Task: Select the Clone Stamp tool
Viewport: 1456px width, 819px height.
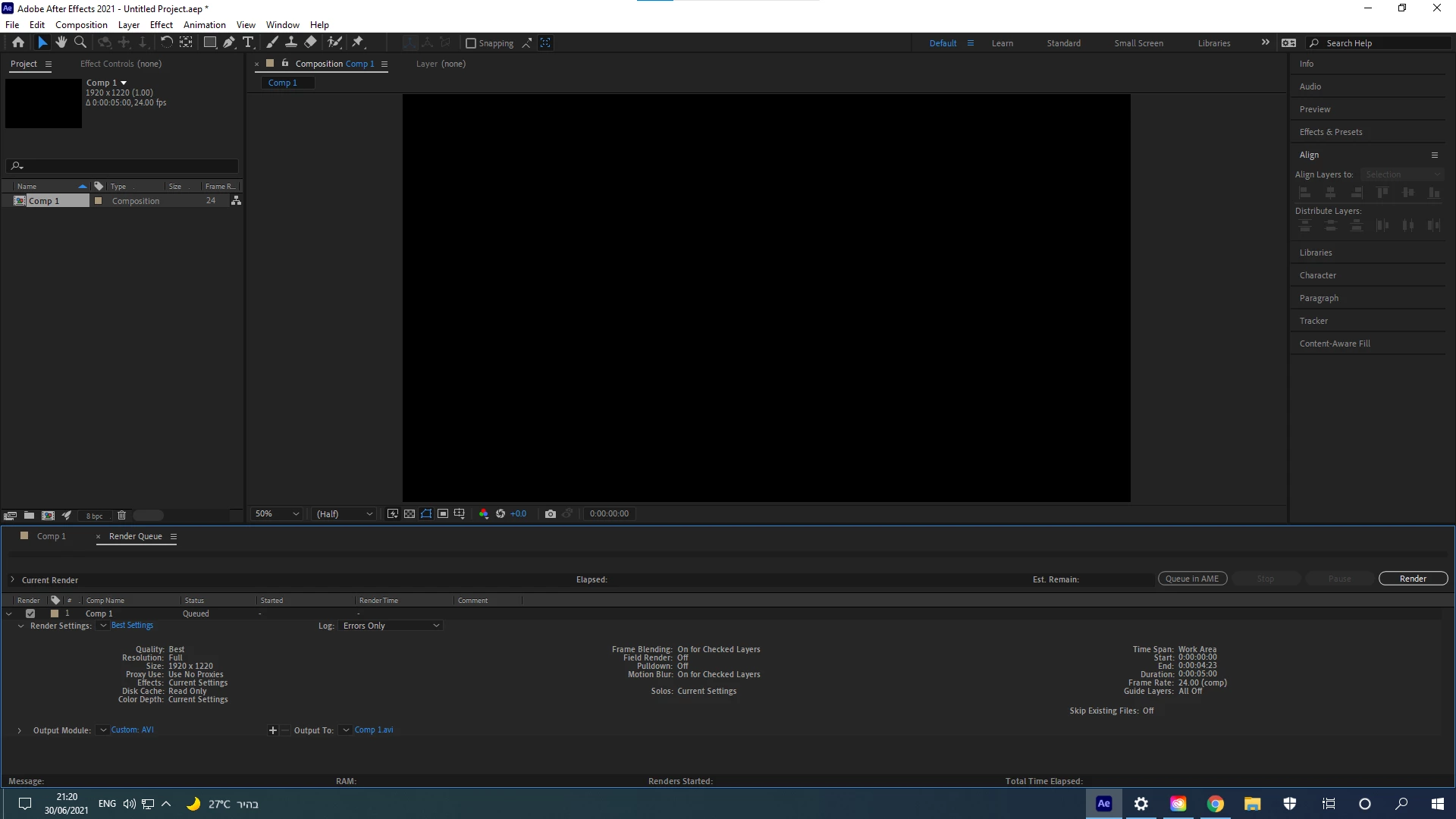Action: coord(291,42)
